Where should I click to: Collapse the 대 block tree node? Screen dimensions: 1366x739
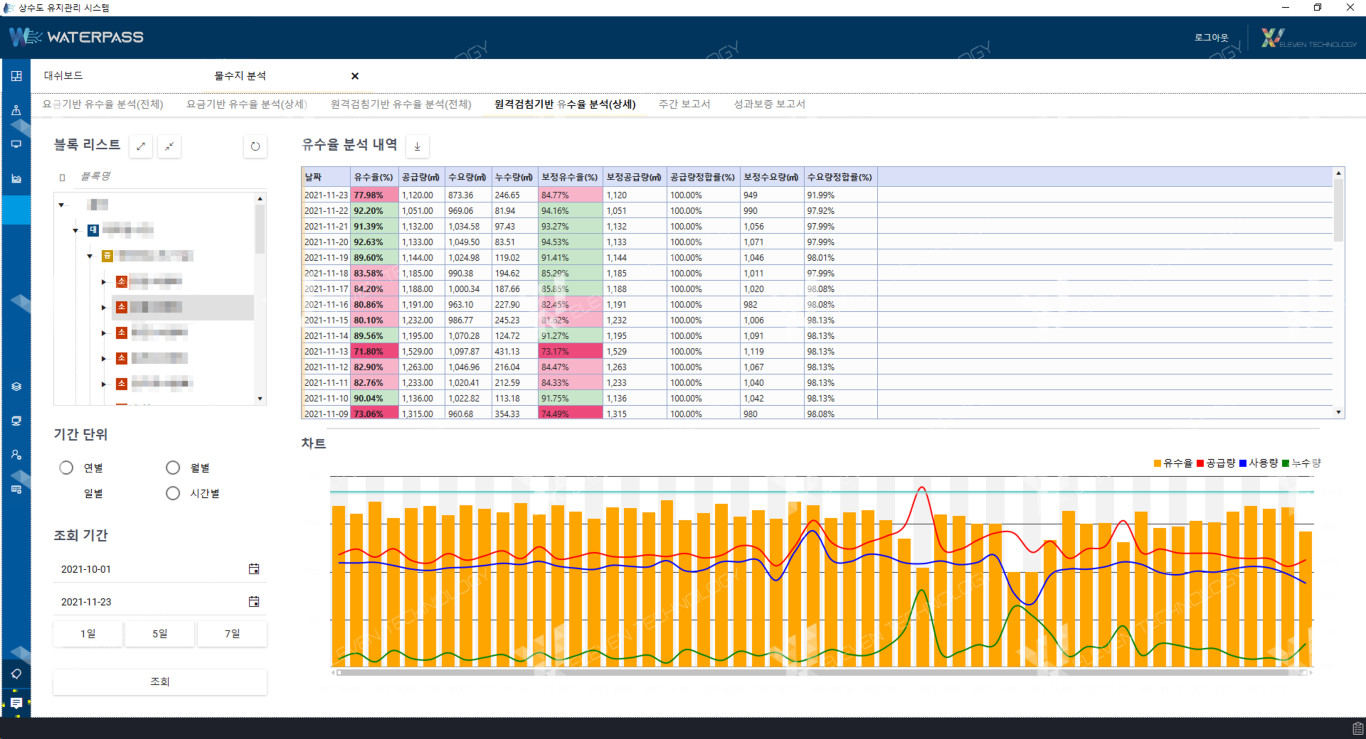[75, 231]
